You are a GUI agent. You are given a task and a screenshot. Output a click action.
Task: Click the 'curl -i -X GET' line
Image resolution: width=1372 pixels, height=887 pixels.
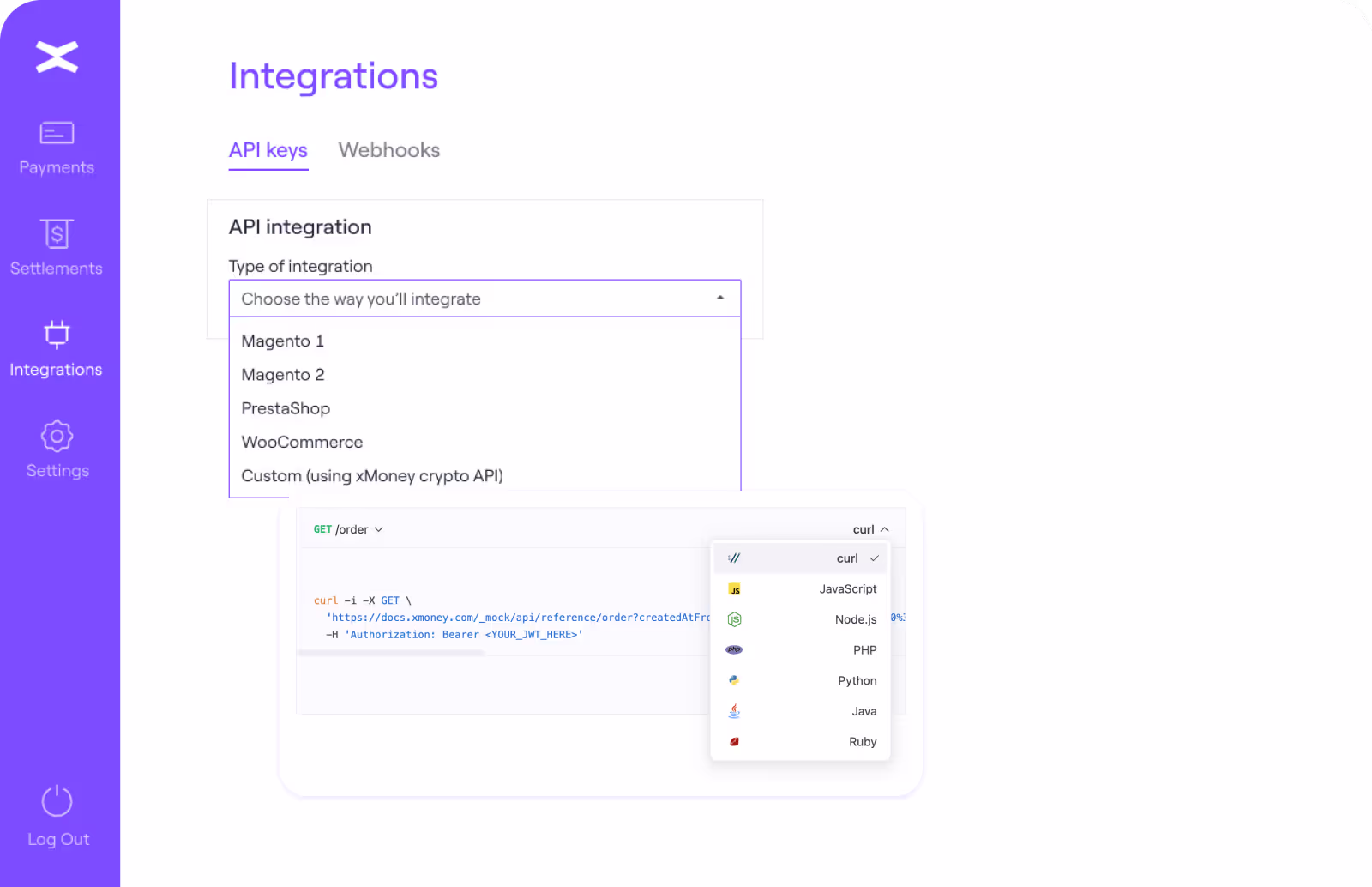coord(363,600)
